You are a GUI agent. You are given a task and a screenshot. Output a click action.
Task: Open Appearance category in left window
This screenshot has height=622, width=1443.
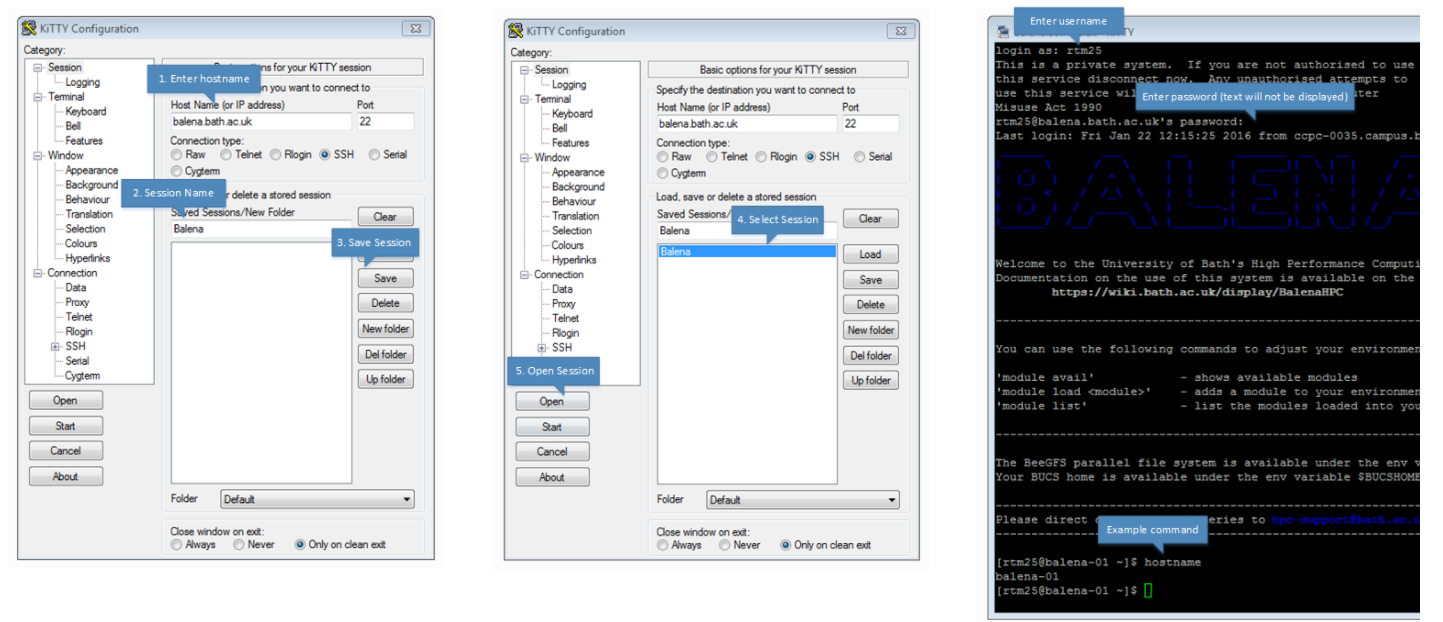[92, 171]
